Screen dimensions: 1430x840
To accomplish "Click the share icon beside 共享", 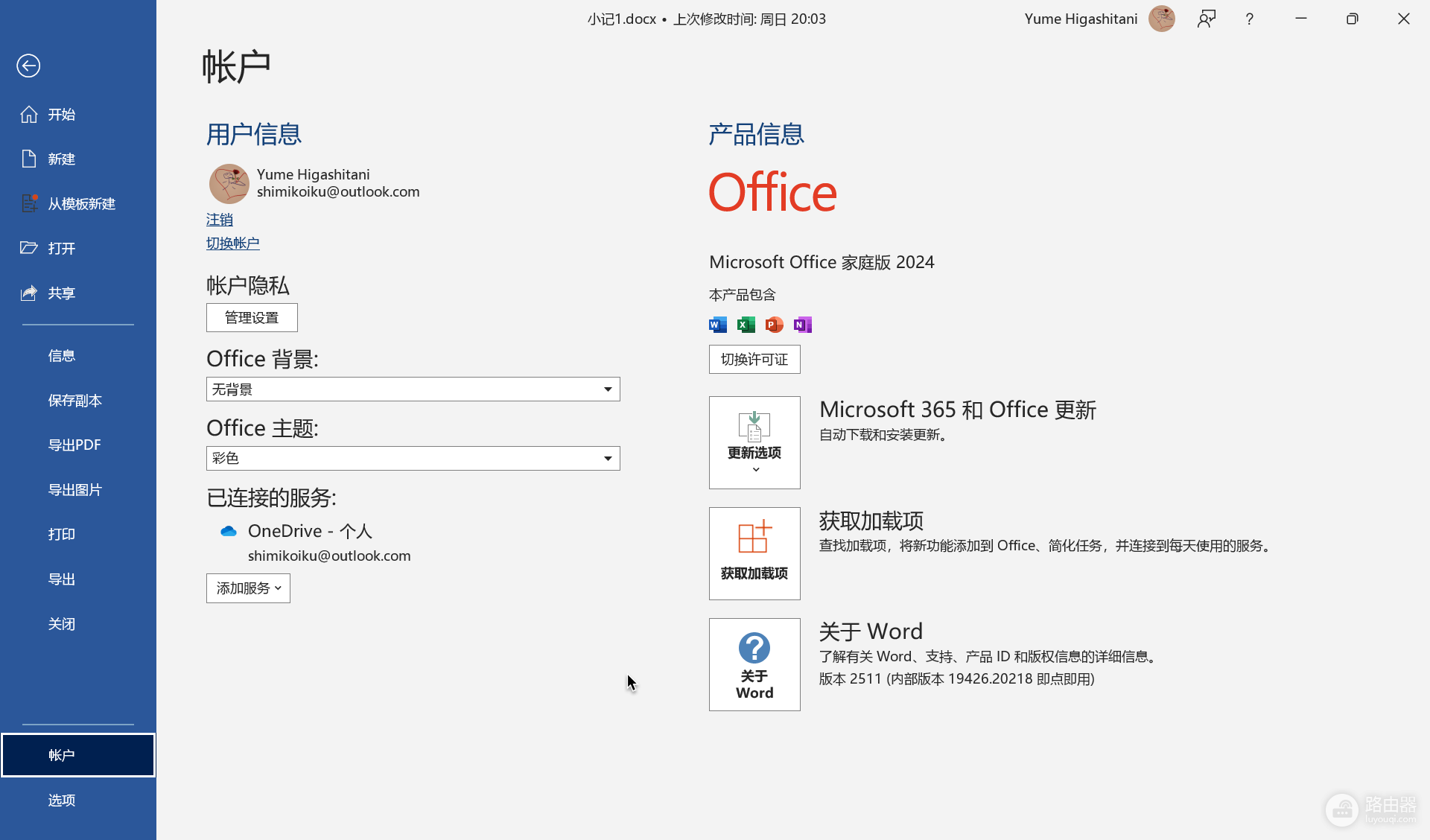I will 29,293.
